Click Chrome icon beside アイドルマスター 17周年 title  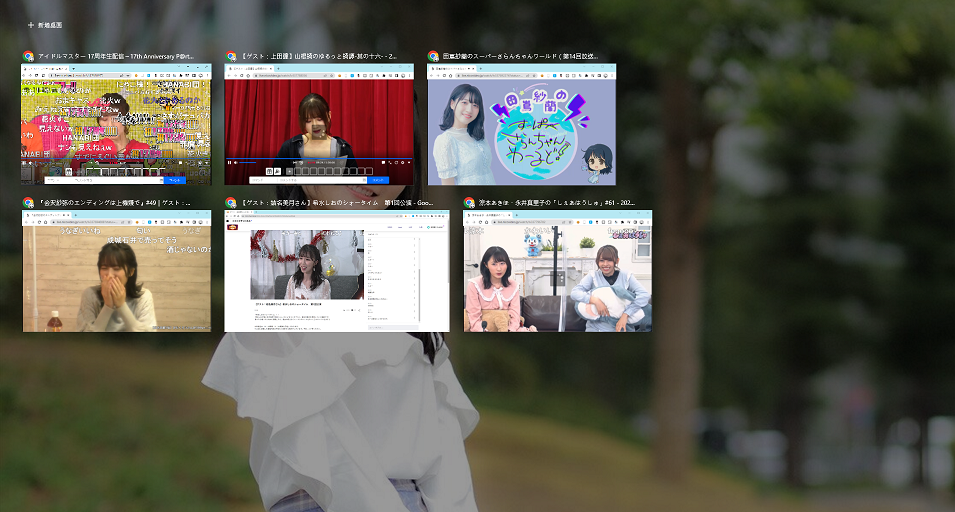click(x=28, y=56)
